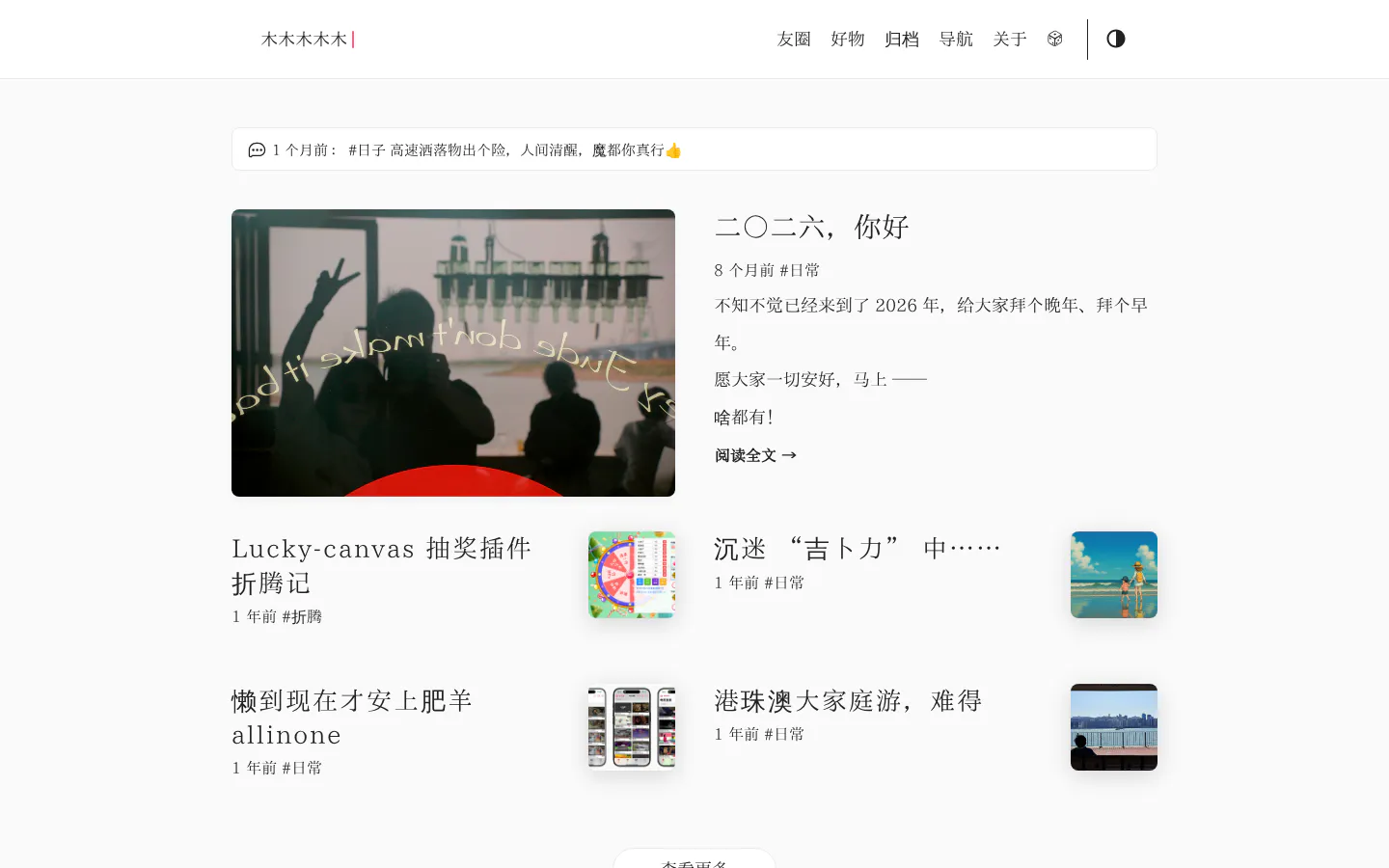This screenshot has width=1389, height=868.
Task: Click the Ghibli beach thumbnail
Action: tap(1114, 575)
